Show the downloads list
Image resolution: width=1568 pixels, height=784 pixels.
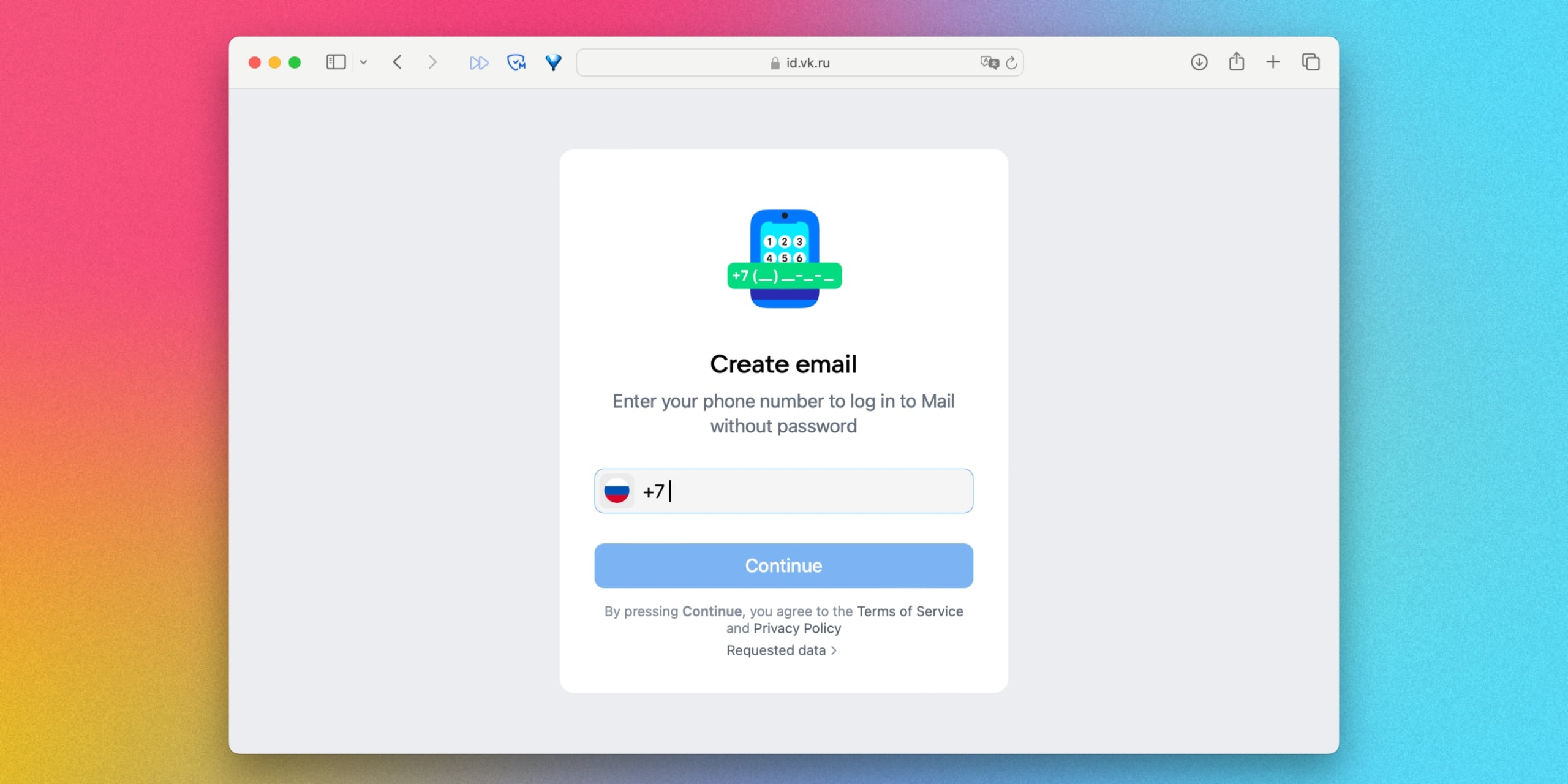click(1199, 62)
